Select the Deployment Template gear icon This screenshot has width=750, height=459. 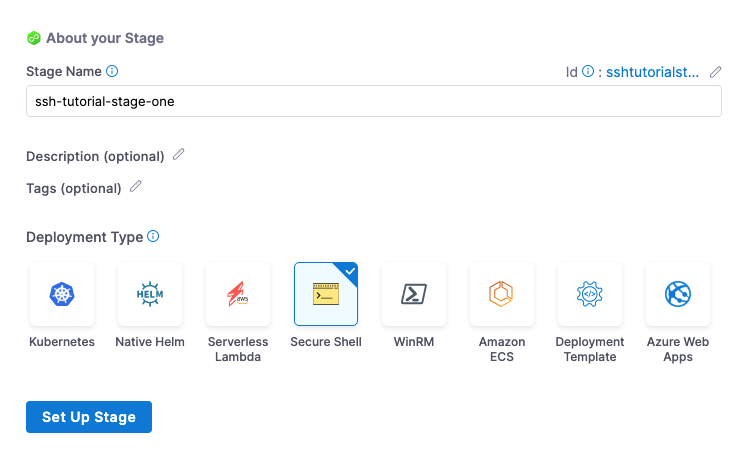click(590, 294)
